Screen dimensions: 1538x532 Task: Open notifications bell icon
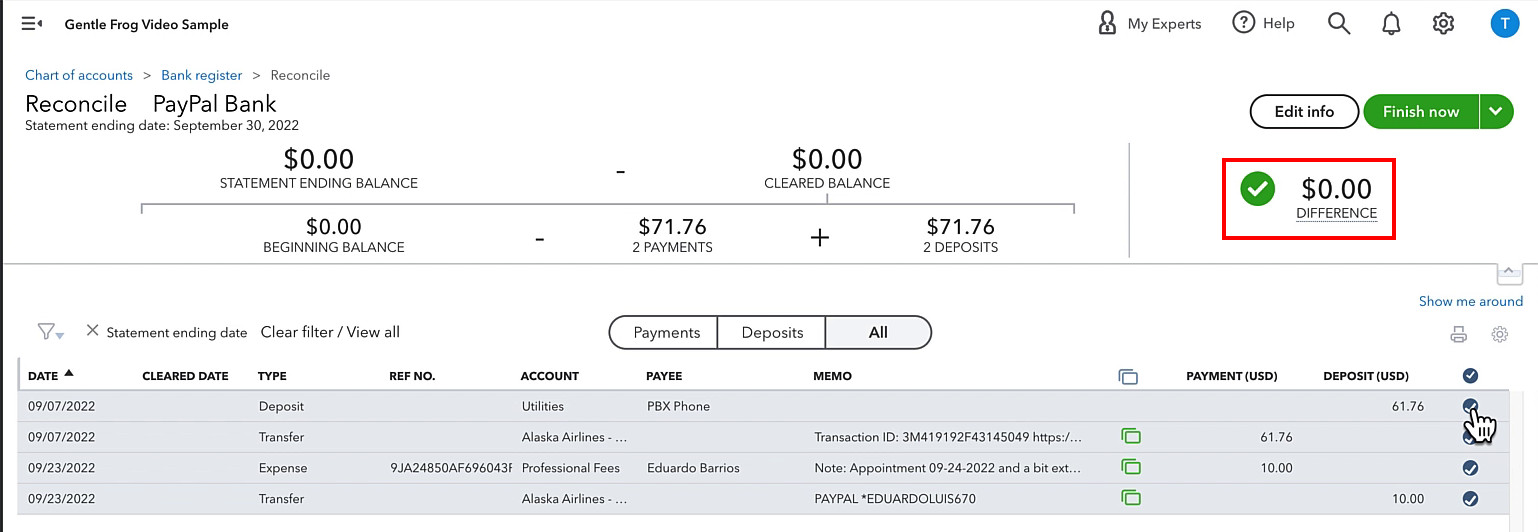click(1391, 24)
